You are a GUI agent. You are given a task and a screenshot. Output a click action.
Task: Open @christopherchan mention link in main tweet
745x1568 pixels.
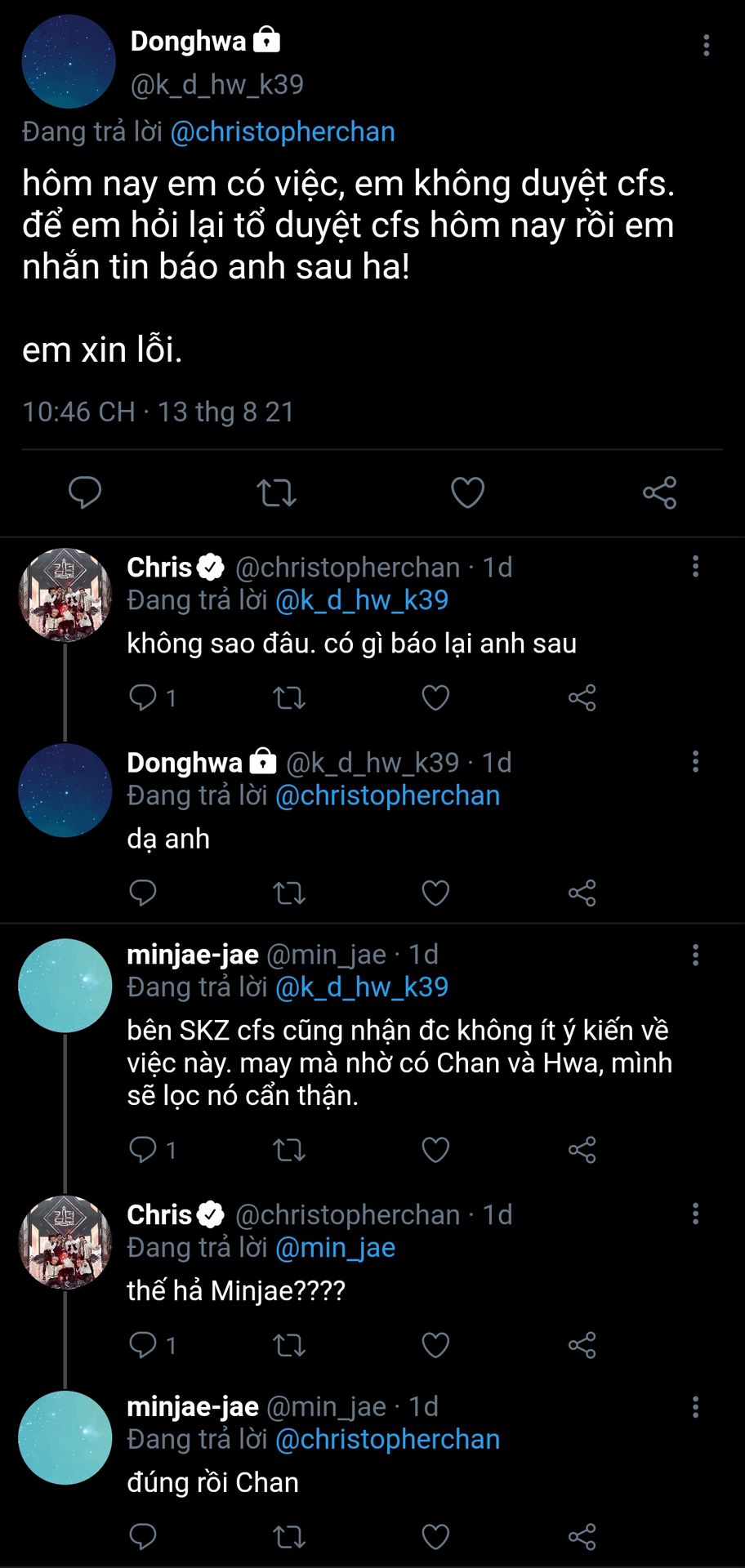point(282,132)
